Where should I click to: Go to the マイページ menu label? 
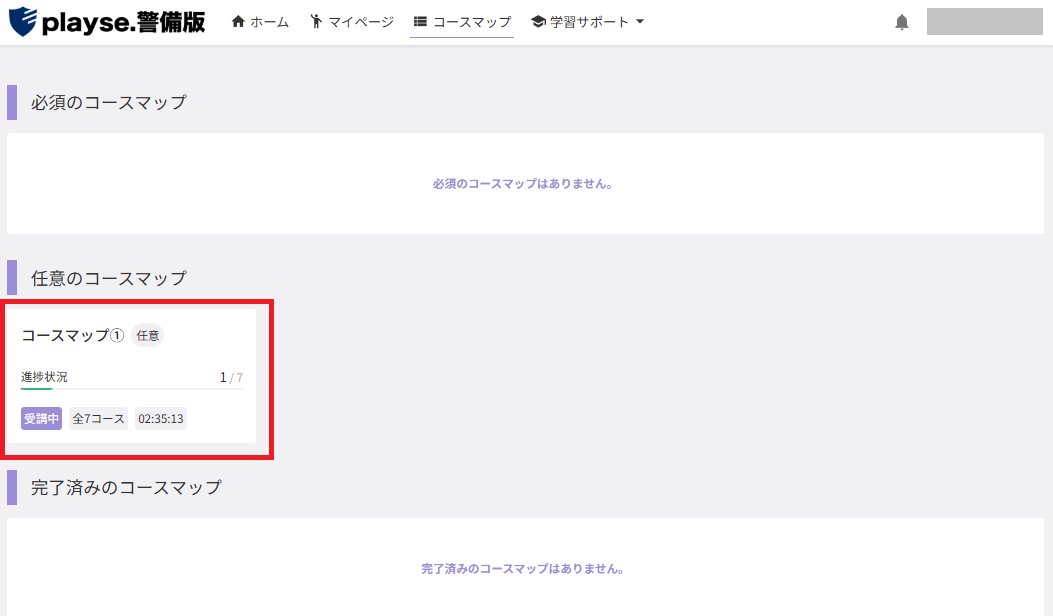click(x=361, y=22)
